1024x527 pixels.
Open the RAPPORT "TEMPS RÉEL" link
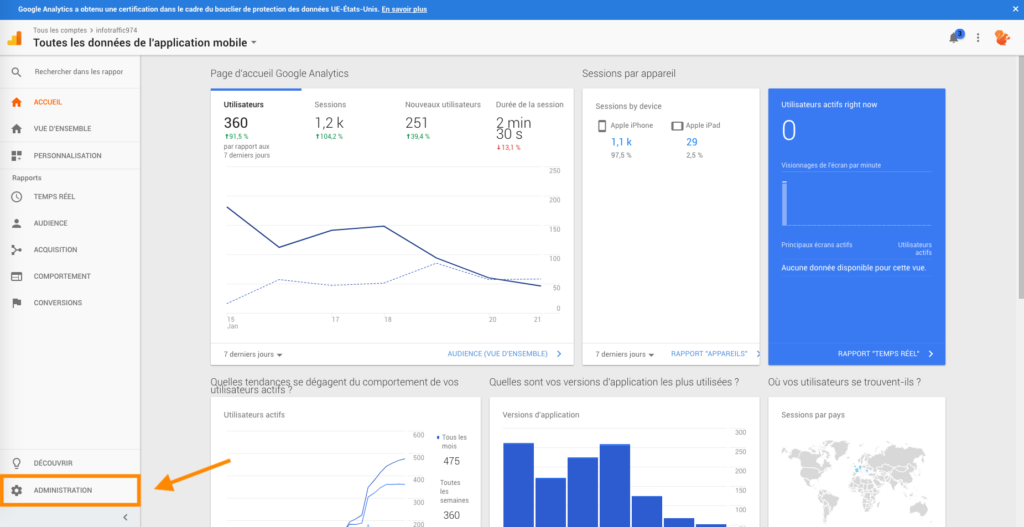pos(886,354)
